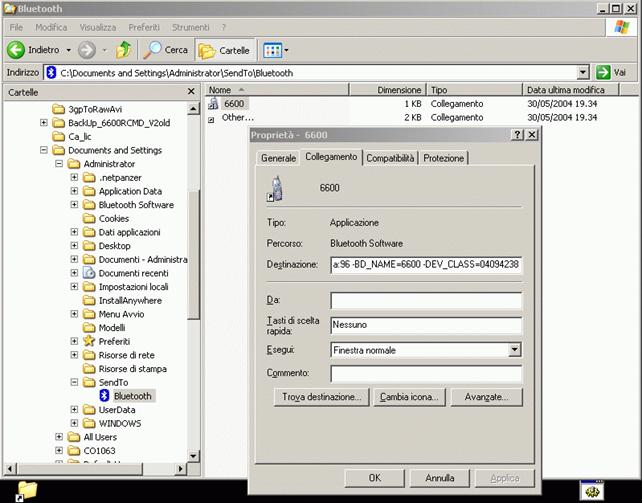
Task: Open the File menu
Action: [16, 27]
